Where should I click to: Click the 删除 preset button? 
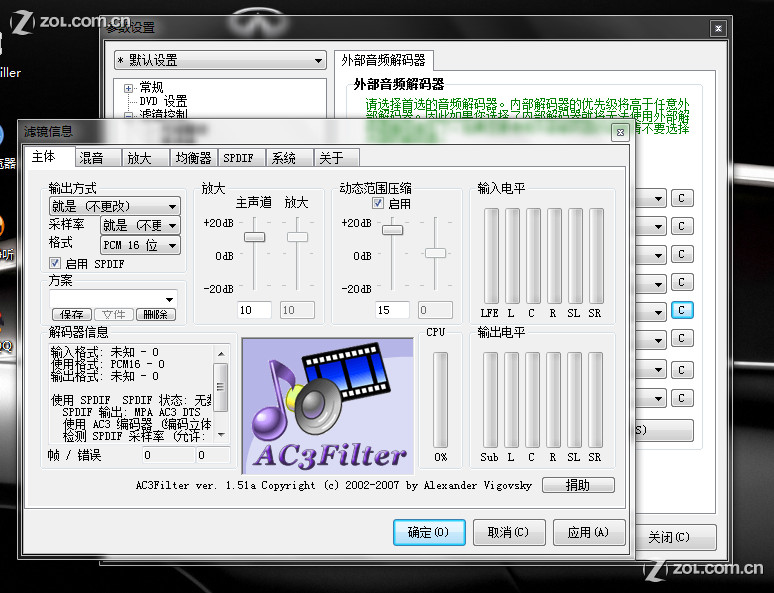tap(155, 315)
